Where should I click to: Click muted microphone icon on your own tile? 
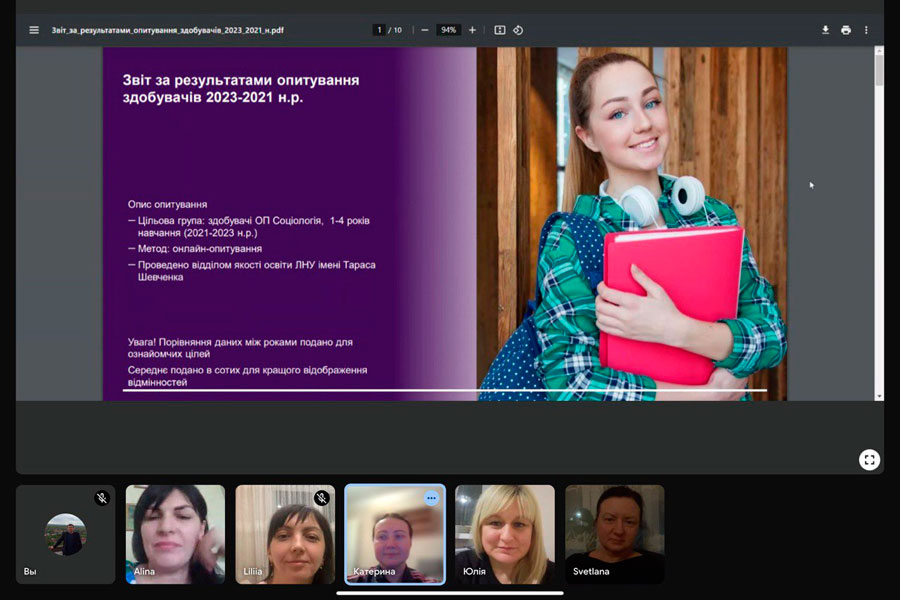coord(101,498)
